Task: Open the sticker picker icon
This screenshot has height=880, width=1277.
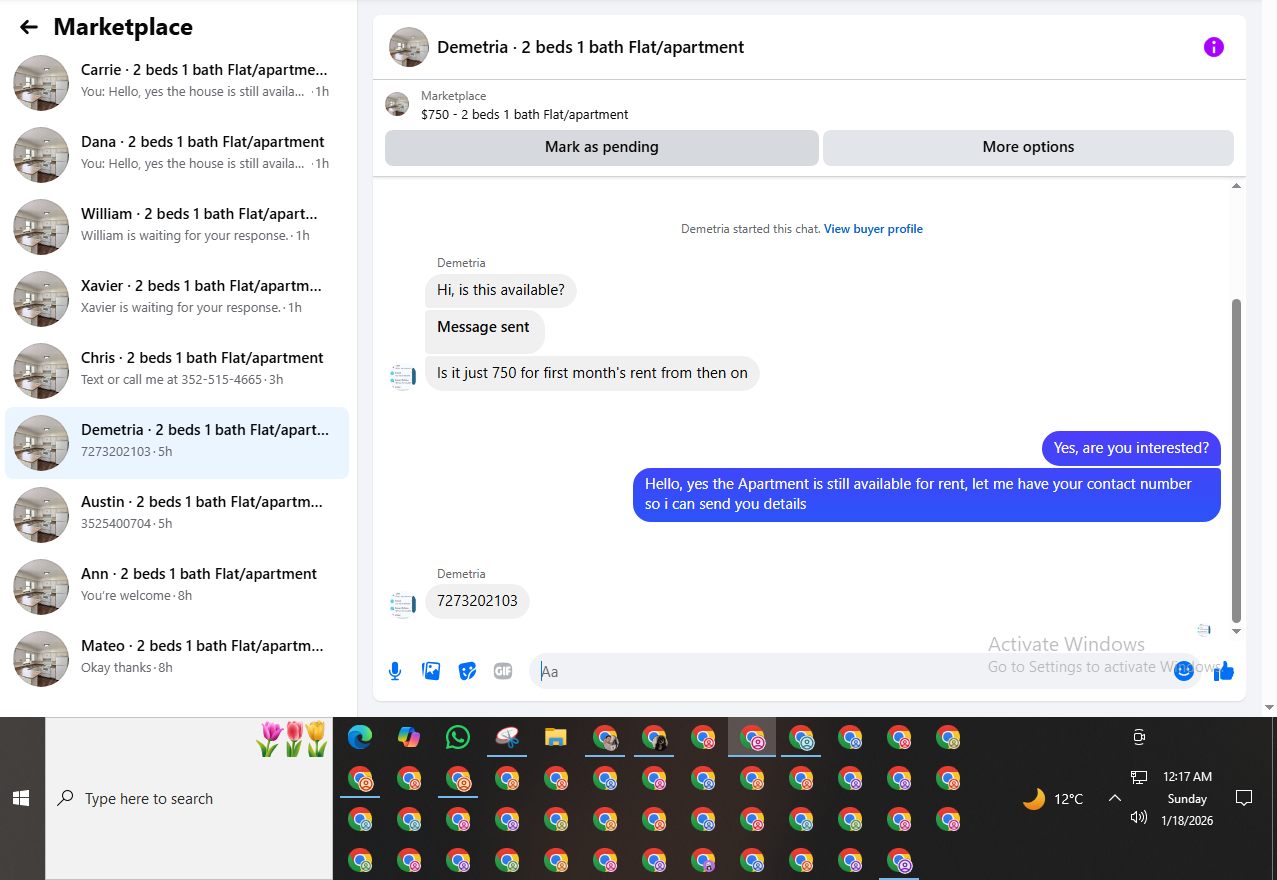Action: click(467, 671)
